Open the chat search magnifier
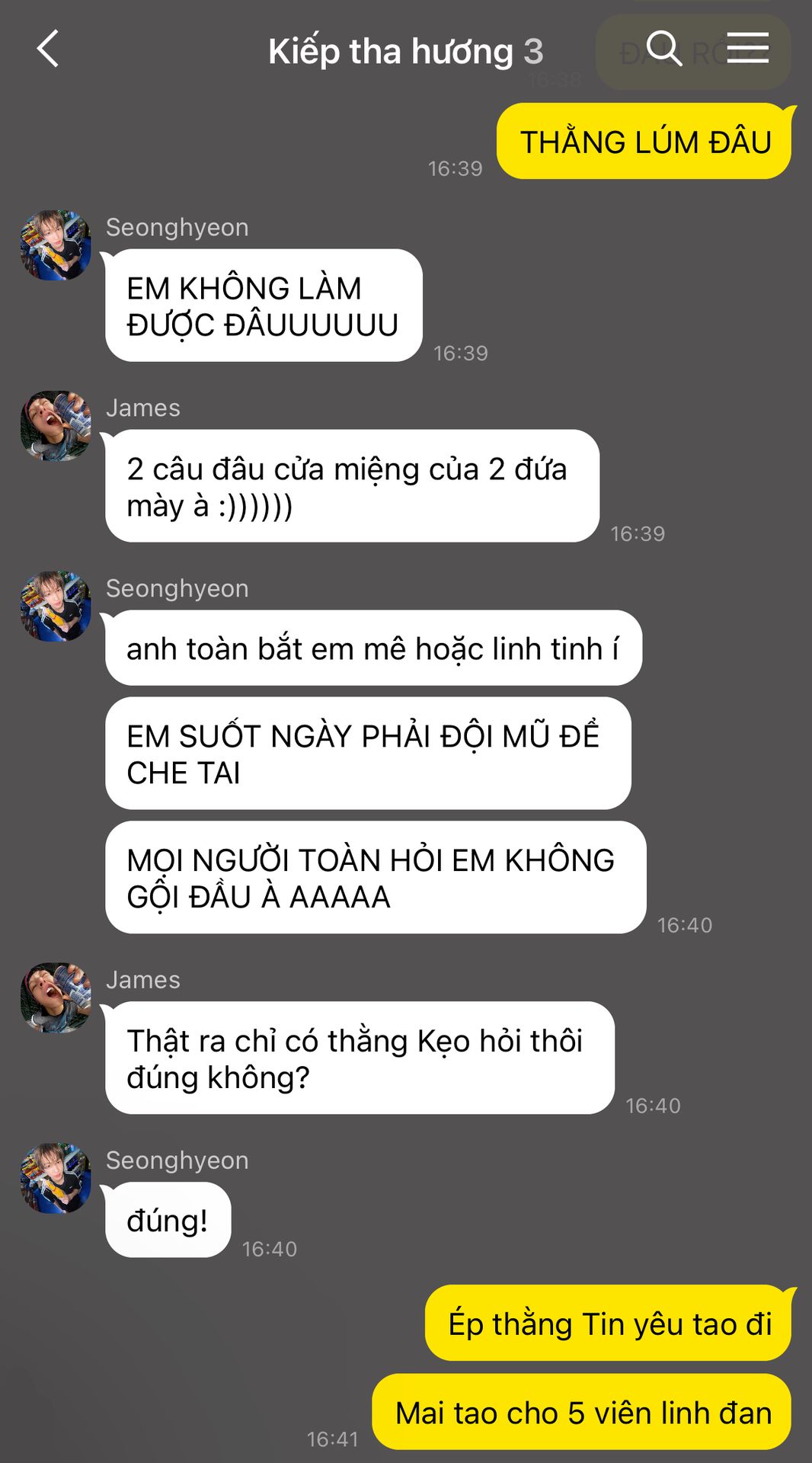This screenshot has width=812, height=1463. click(663, 49)
